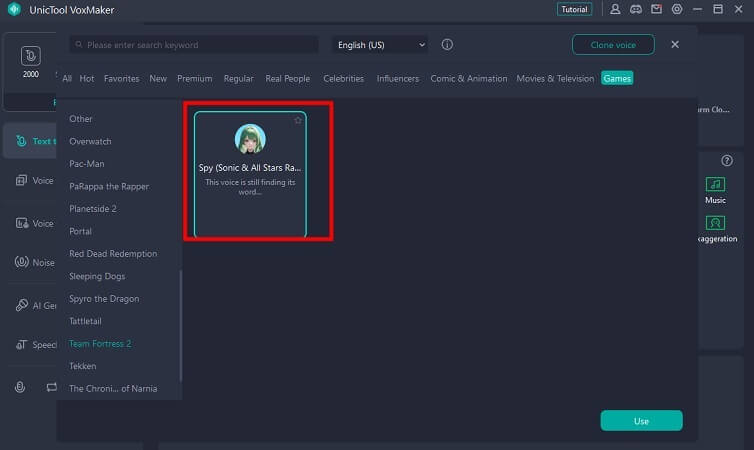Select Spyro the Dragon category
This screenshot has height=450, width=754.
coord(104,299)
